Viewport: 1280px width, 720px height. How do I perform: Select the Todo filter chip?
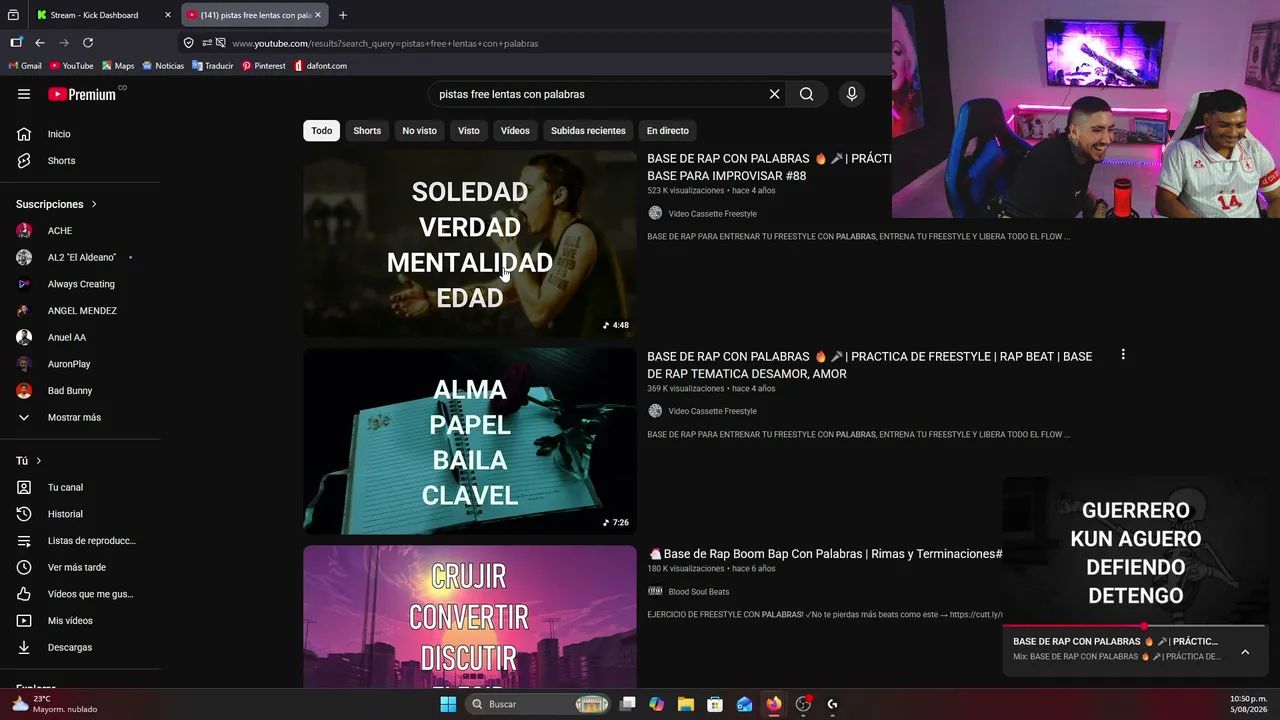[321, 131]
